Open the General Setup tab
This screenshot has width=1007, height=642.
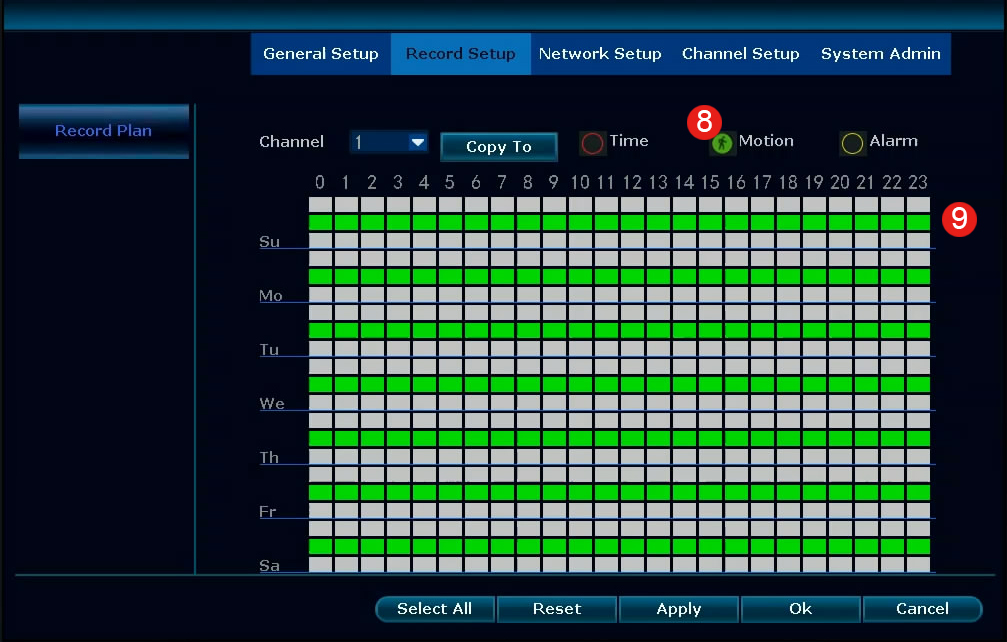[320, 54]
